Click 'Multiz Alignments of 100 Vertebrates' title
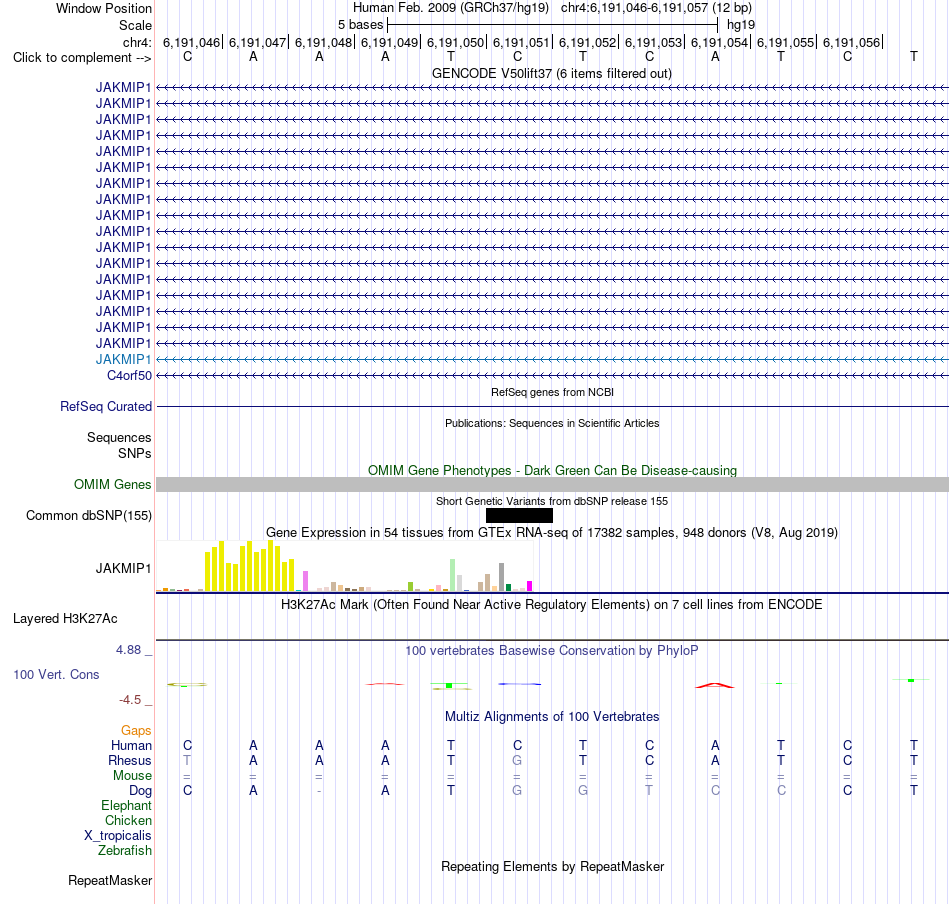 [x=552, y=717]
